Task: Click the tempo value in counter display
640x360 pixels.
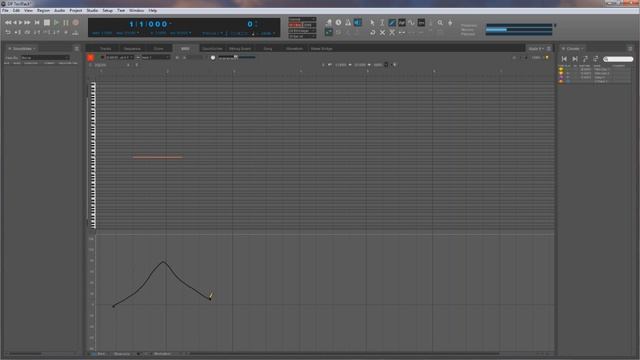Action: coord(266,33)
